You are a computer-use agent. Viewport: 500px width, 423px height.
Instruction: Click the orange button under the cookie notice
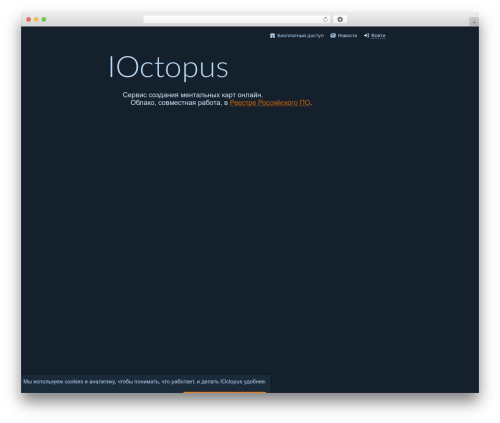pos(225,392)
